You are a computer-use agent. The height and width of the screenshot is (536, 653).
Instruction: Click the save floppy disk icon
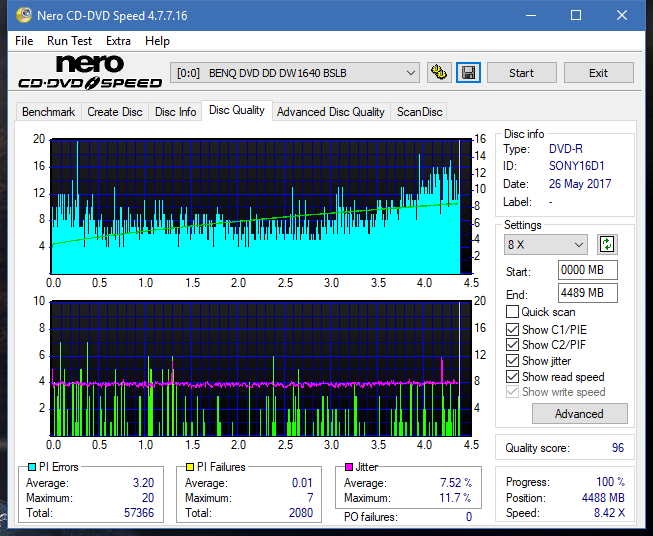pos(469,73)
